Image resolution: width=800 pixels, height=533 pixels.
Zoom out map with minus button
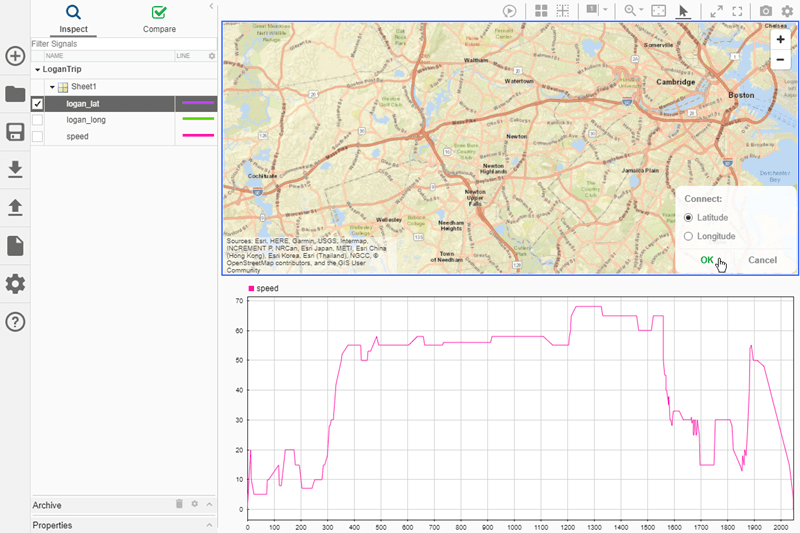[780, 59]
